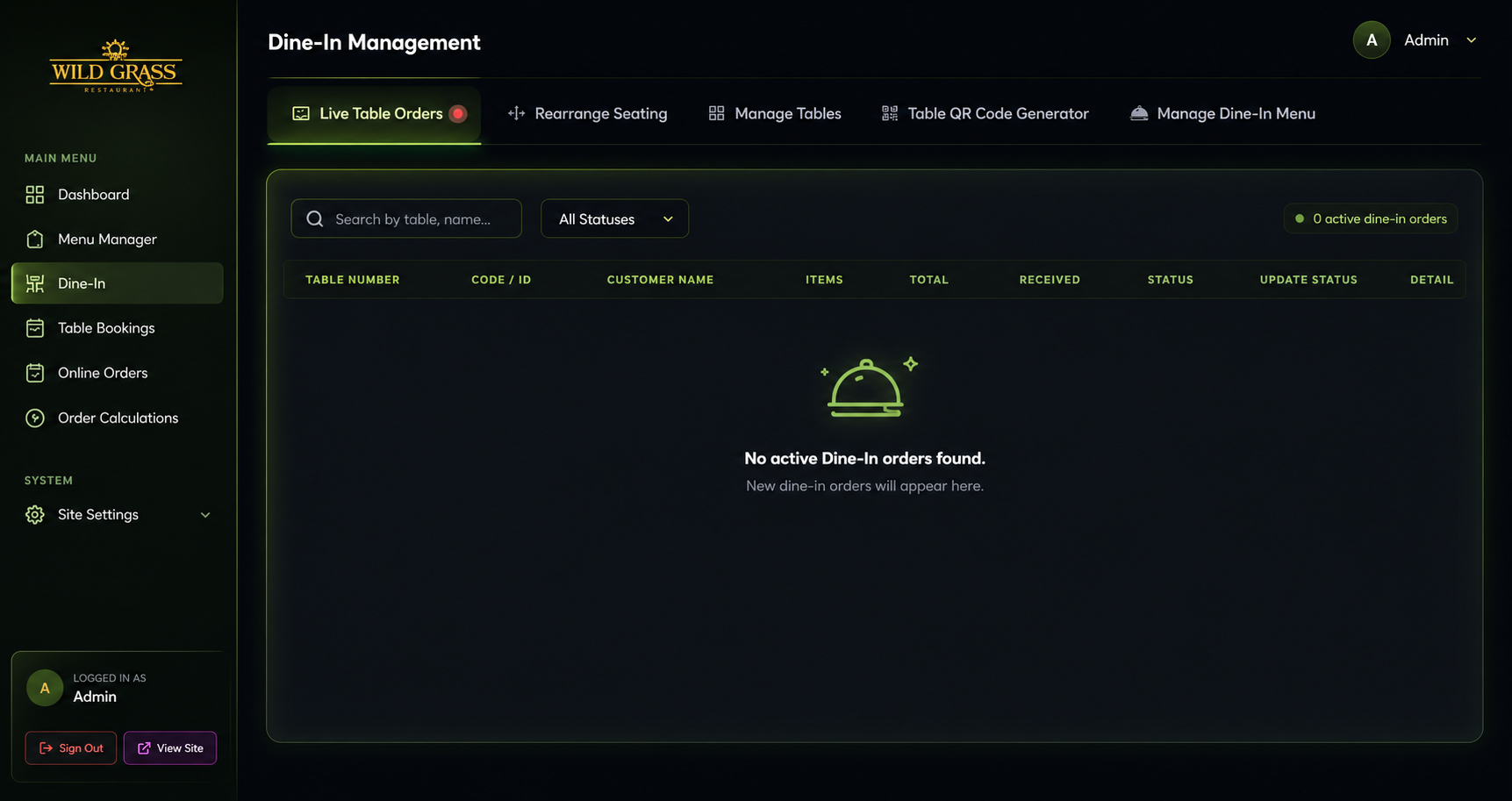
Task: Click the Admin avatar in top bar
Action: (x=1372, y=40)
